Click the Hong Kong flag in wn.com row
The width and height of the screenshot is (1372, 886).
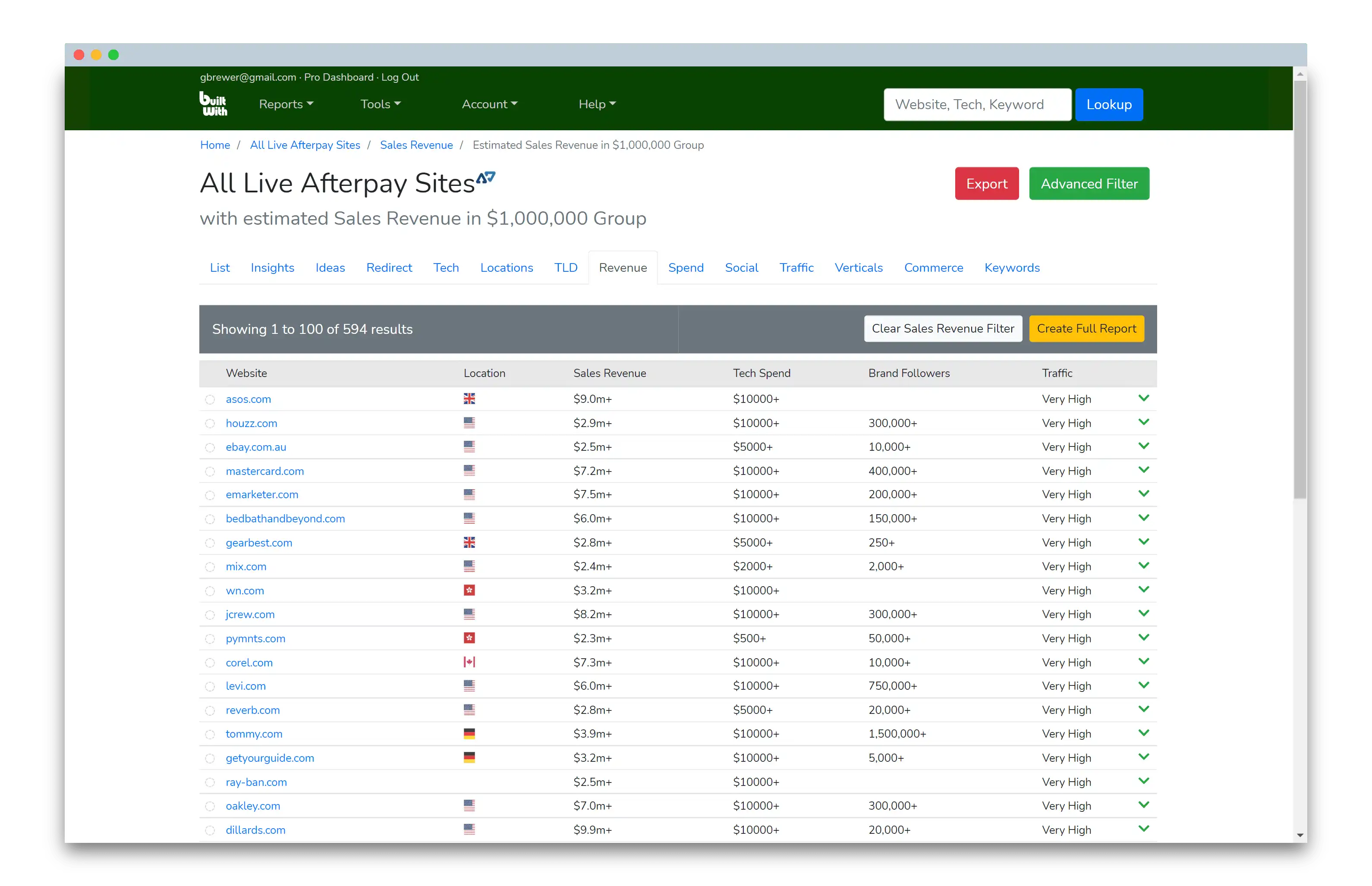coord(469,590)
